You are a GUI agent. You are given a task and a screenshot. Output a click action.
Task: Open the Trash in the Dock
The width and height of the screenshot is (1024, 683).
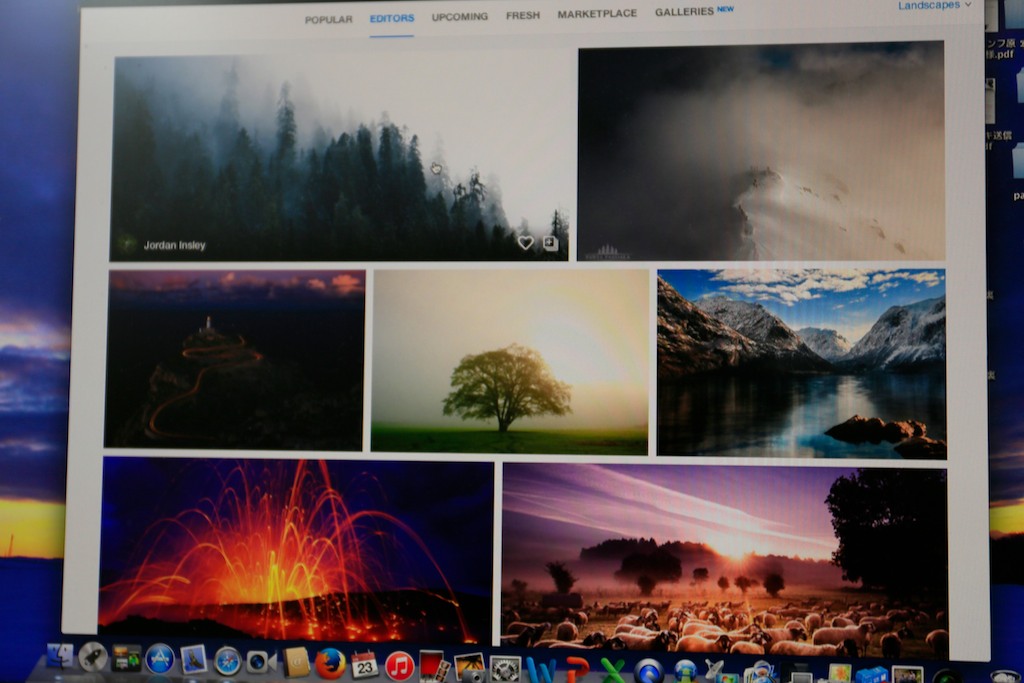coord(1005,676)
